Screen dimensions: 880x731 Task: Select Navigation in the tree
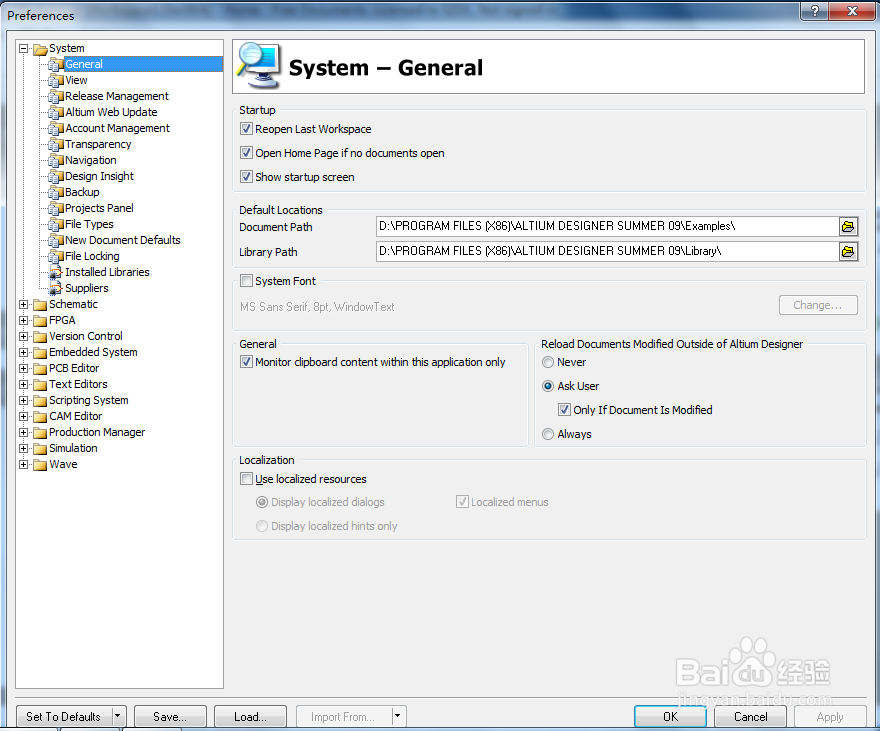pos(91,160)
